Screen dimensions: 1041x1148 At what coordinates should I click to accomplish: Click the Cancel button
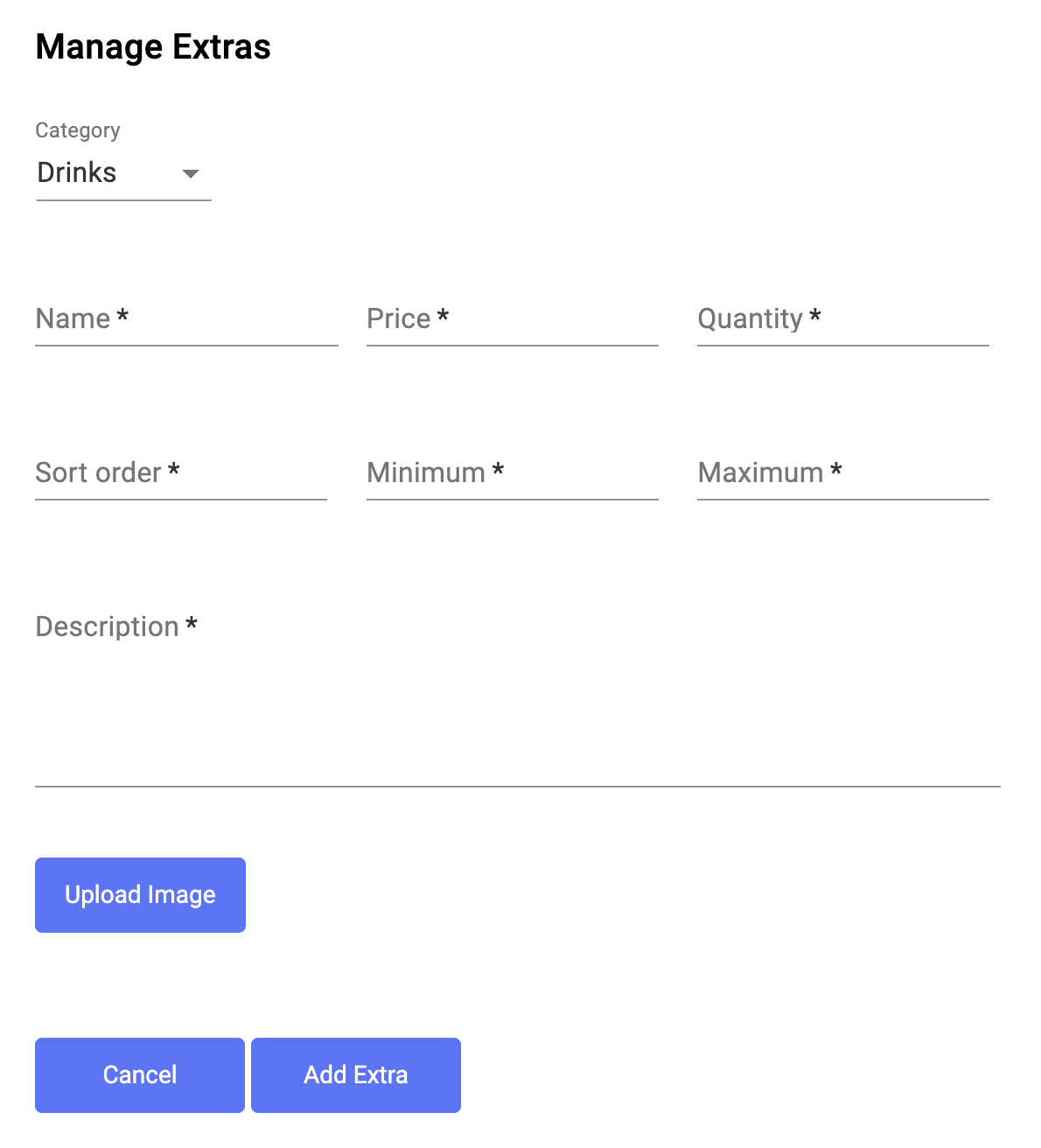coord(140,1075)
